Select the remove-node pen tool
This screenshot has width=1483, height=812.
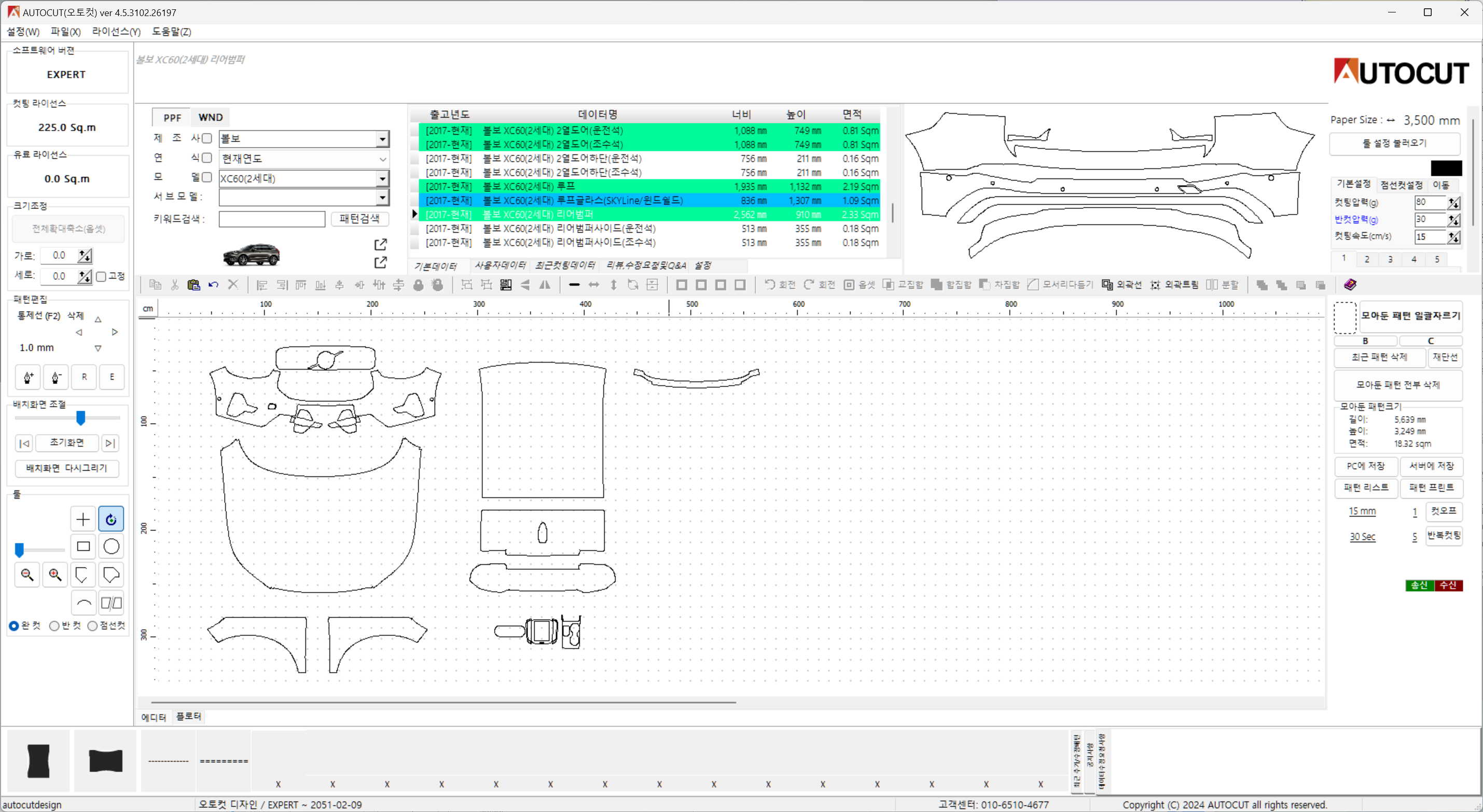pos(56,377)
